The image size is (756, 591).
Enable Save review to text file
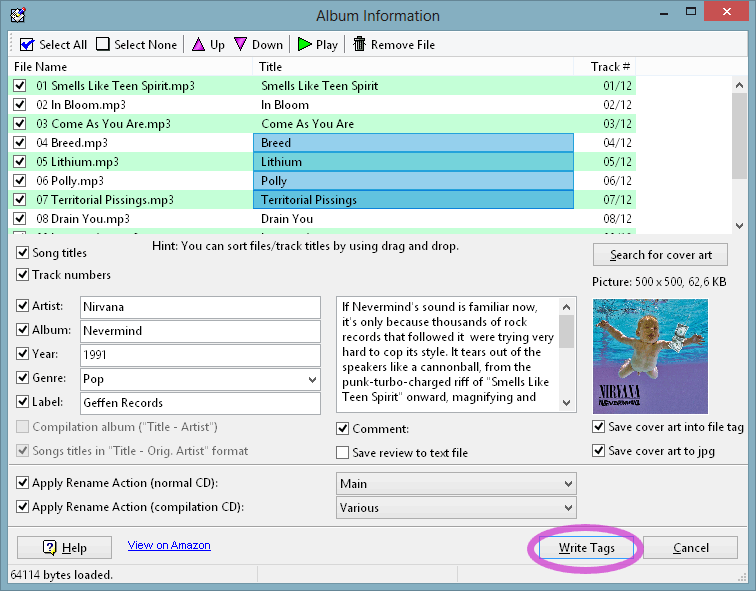click(343, 453)
